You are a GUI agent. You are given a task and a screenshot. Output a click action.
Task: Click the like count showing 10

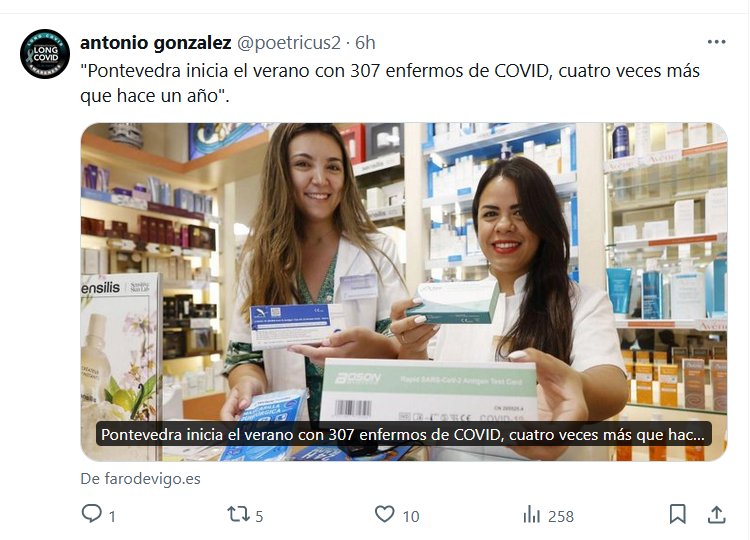(x=411, y=517)
